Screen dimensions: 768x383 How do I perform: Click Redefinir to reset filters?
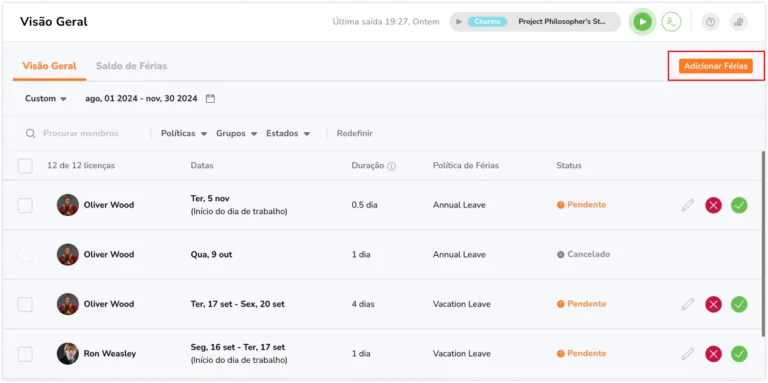pos(355,133)
